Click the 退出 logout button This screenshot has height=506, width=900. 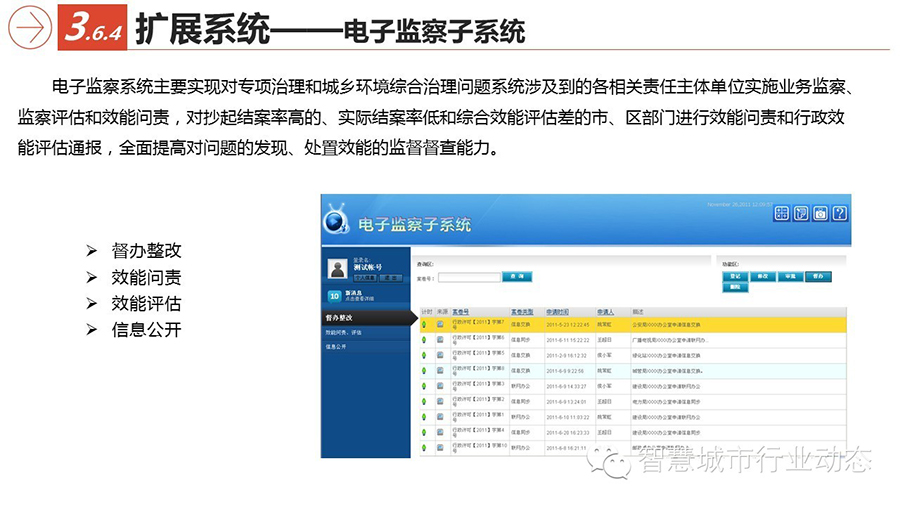point(391,278)
